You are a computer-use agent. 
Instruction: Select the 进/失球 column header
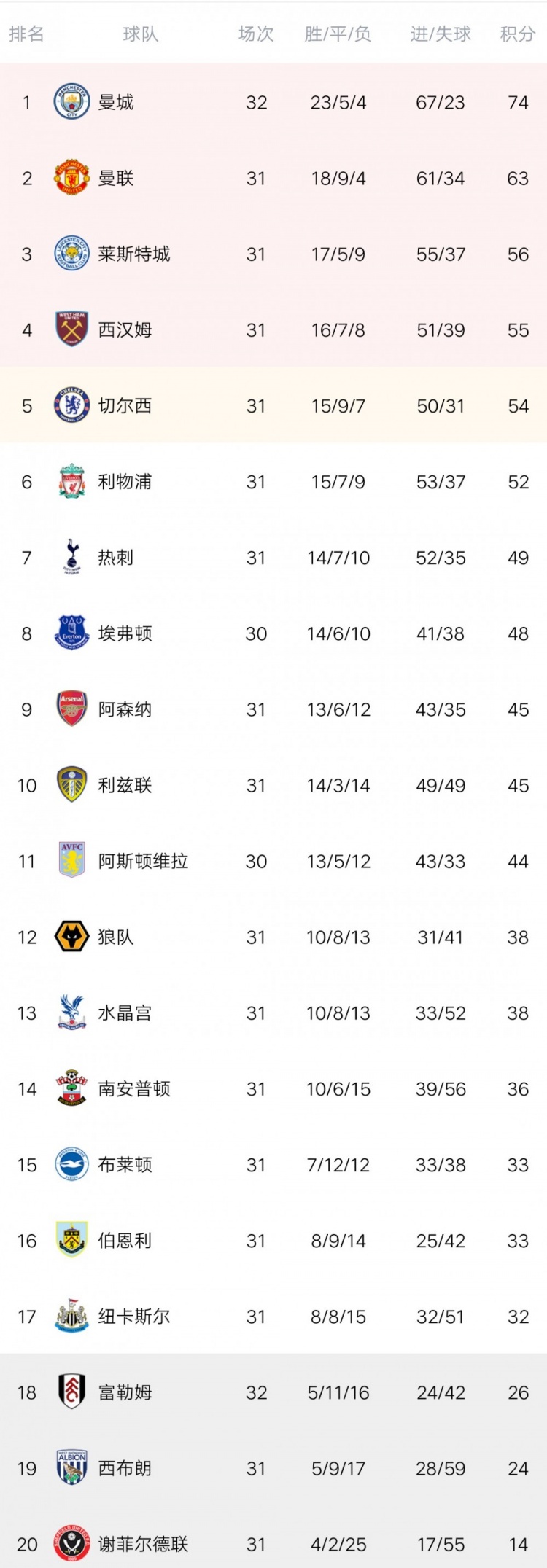click(441, 34)
